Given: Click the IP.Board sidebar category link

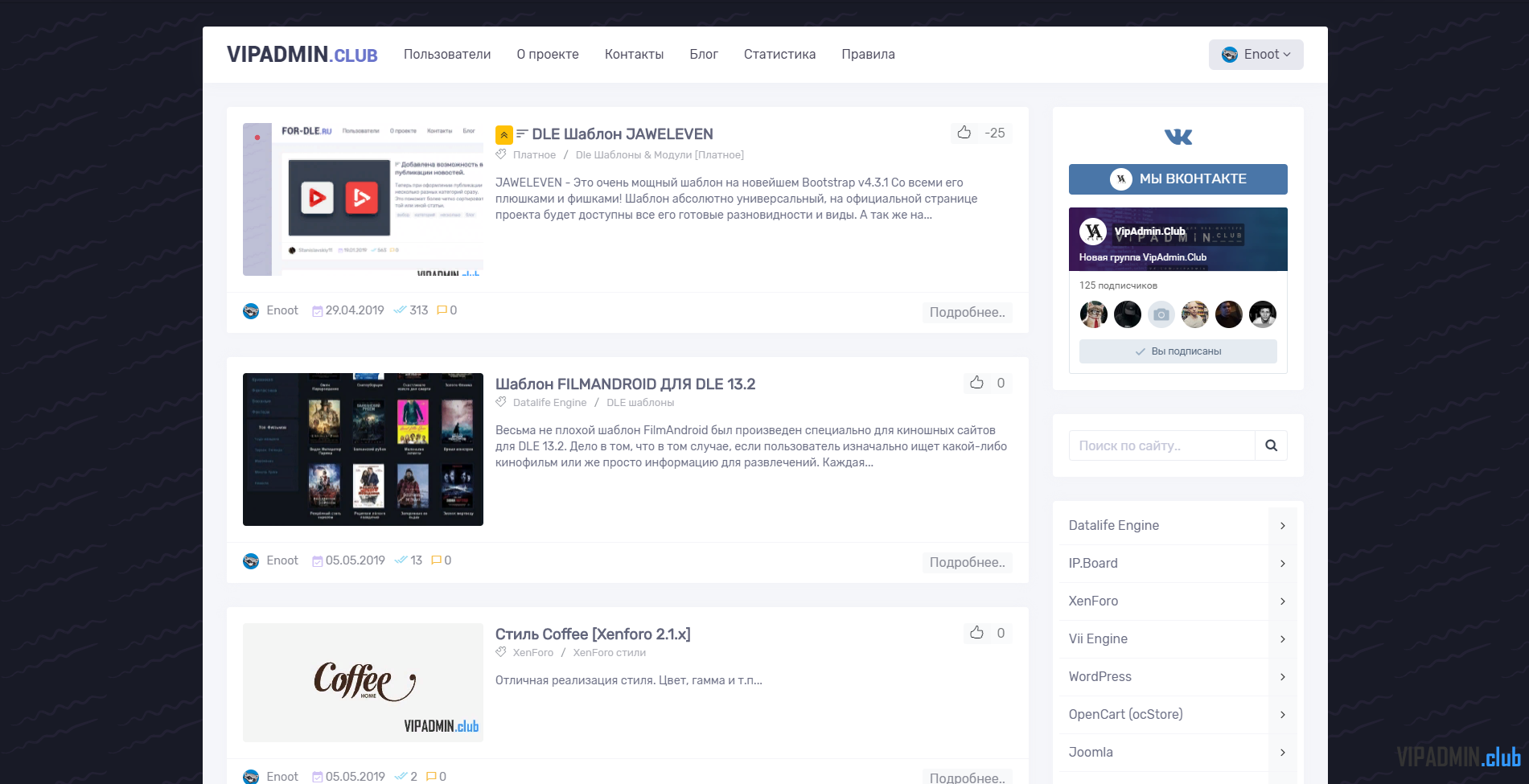Looking at the screenshot, I should (x=1093, y=564).
